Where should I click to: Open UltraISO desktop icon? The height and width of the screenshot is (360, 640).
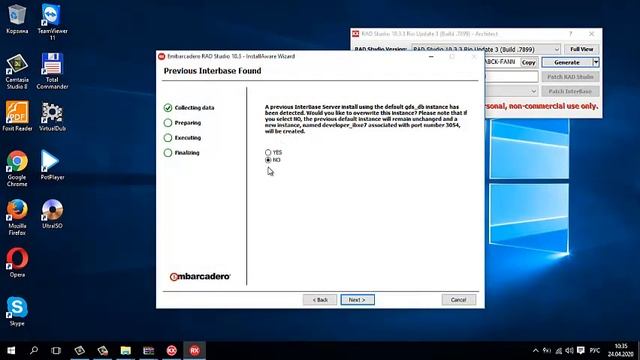pos(52,214)
